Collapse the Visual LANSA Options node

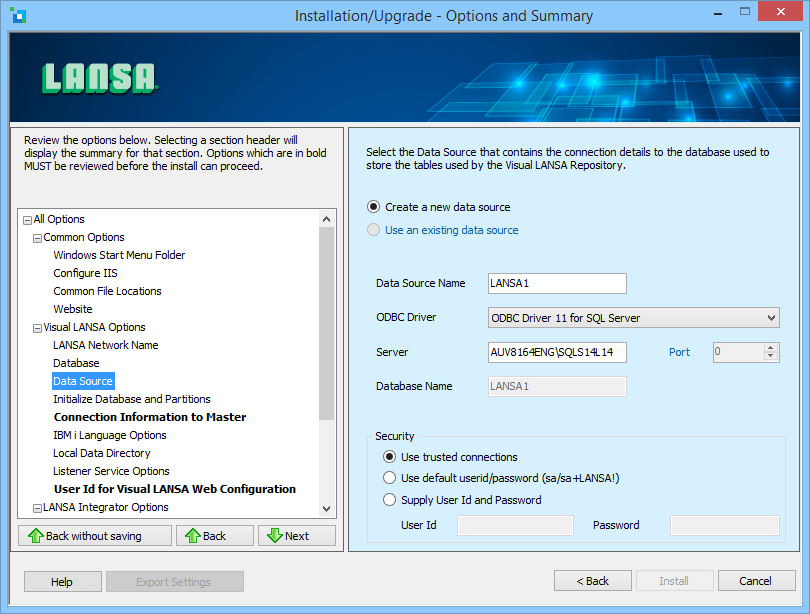tap(37, 328)
